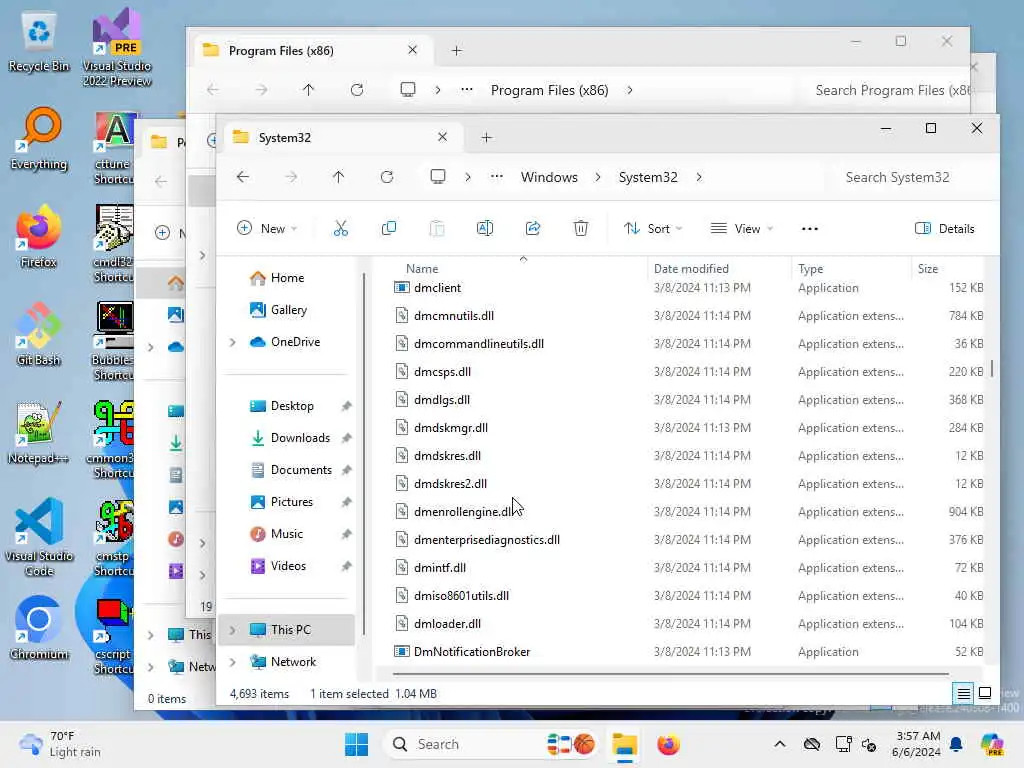
Task: Refresh the Program Files (x86) window
Action: point(357,90)
